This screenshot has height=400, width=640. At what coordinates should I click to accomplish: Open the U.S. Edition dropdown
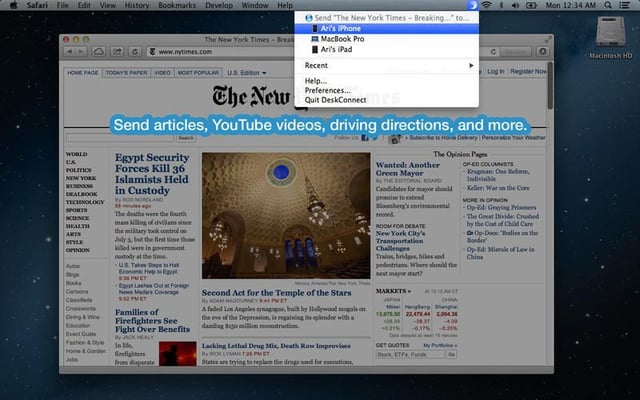[247, 73]
